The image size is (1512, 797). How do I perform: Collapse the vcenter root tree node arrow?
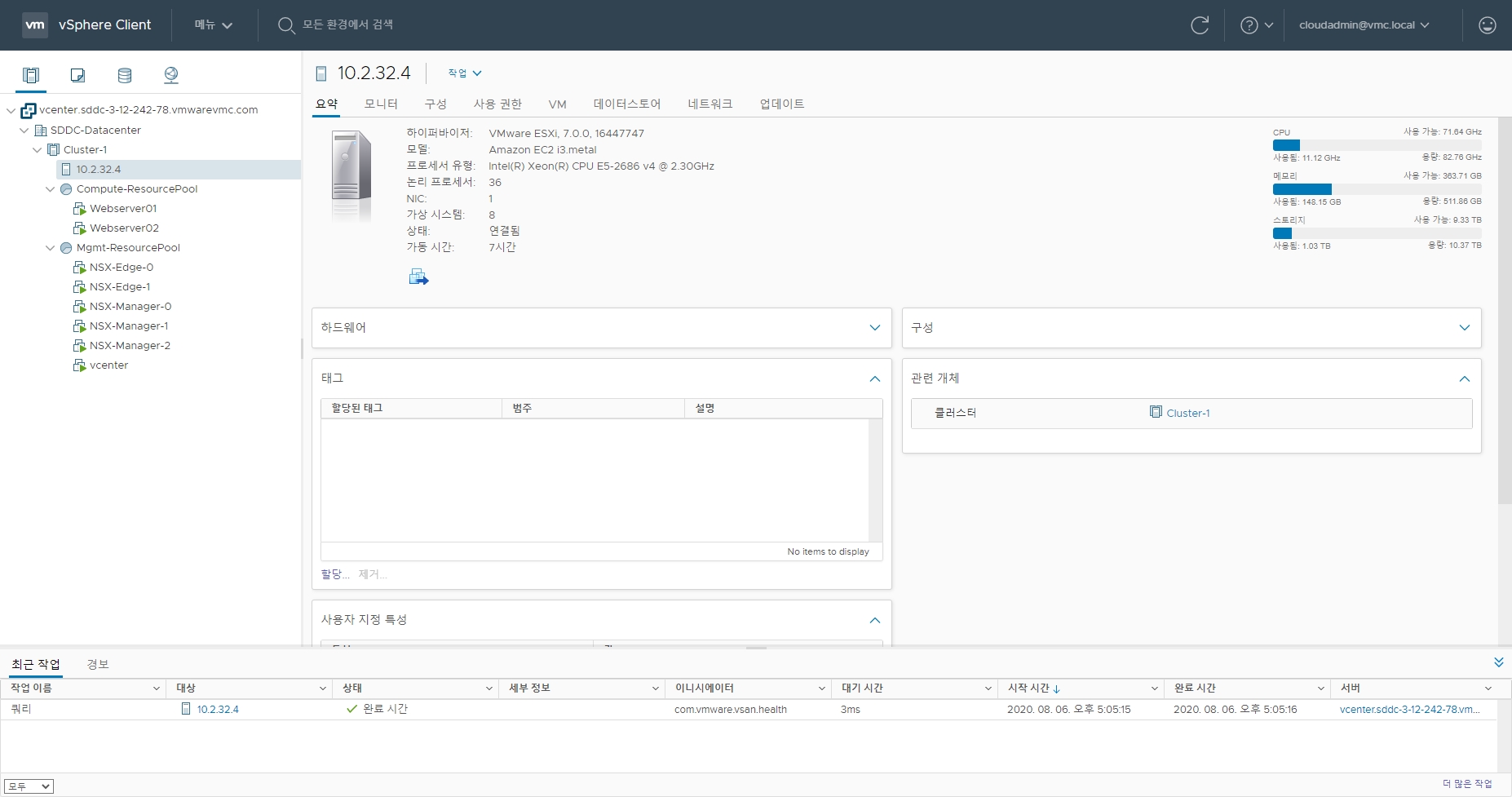[x=11, y=110]
